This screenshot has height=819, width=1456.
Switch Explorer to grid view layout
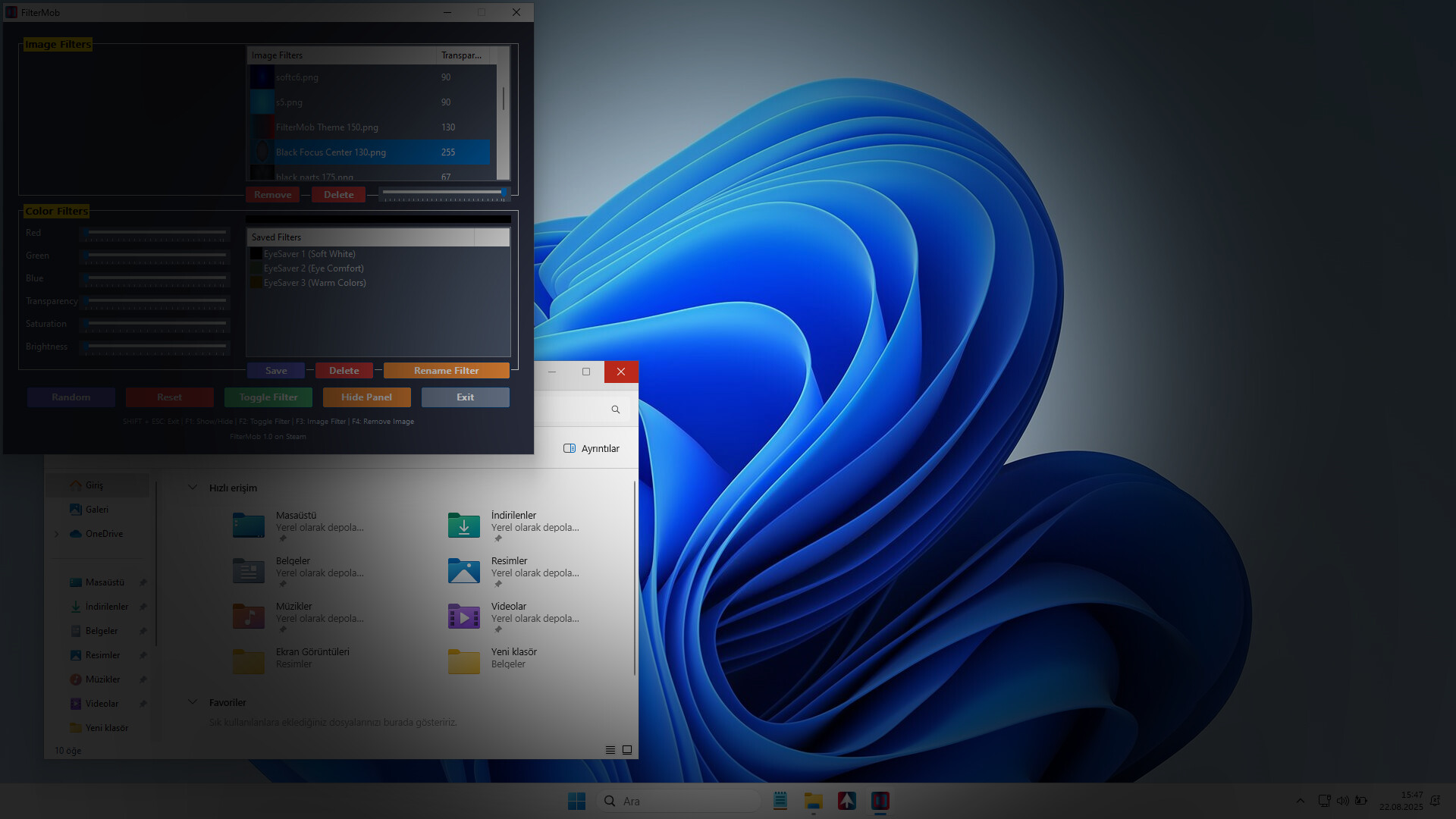click(626, 749)
